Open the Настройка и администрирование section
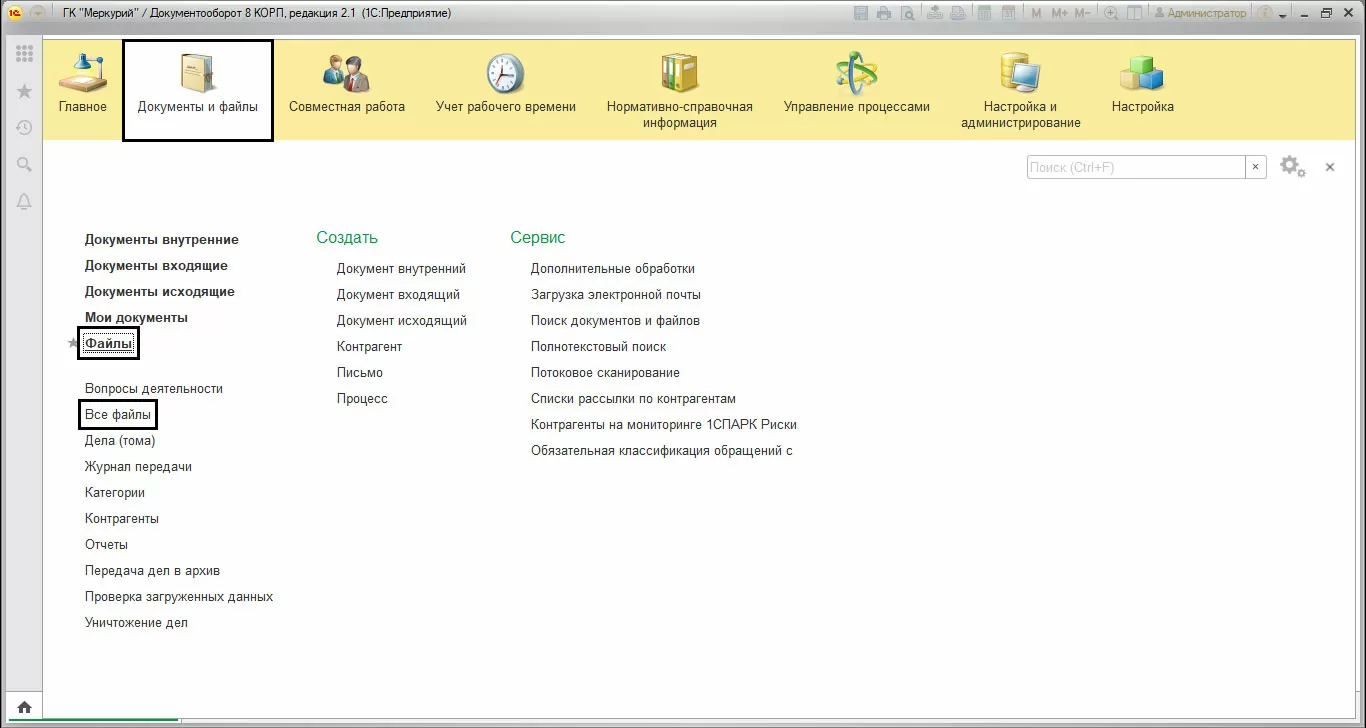 tap(1021, 92)
